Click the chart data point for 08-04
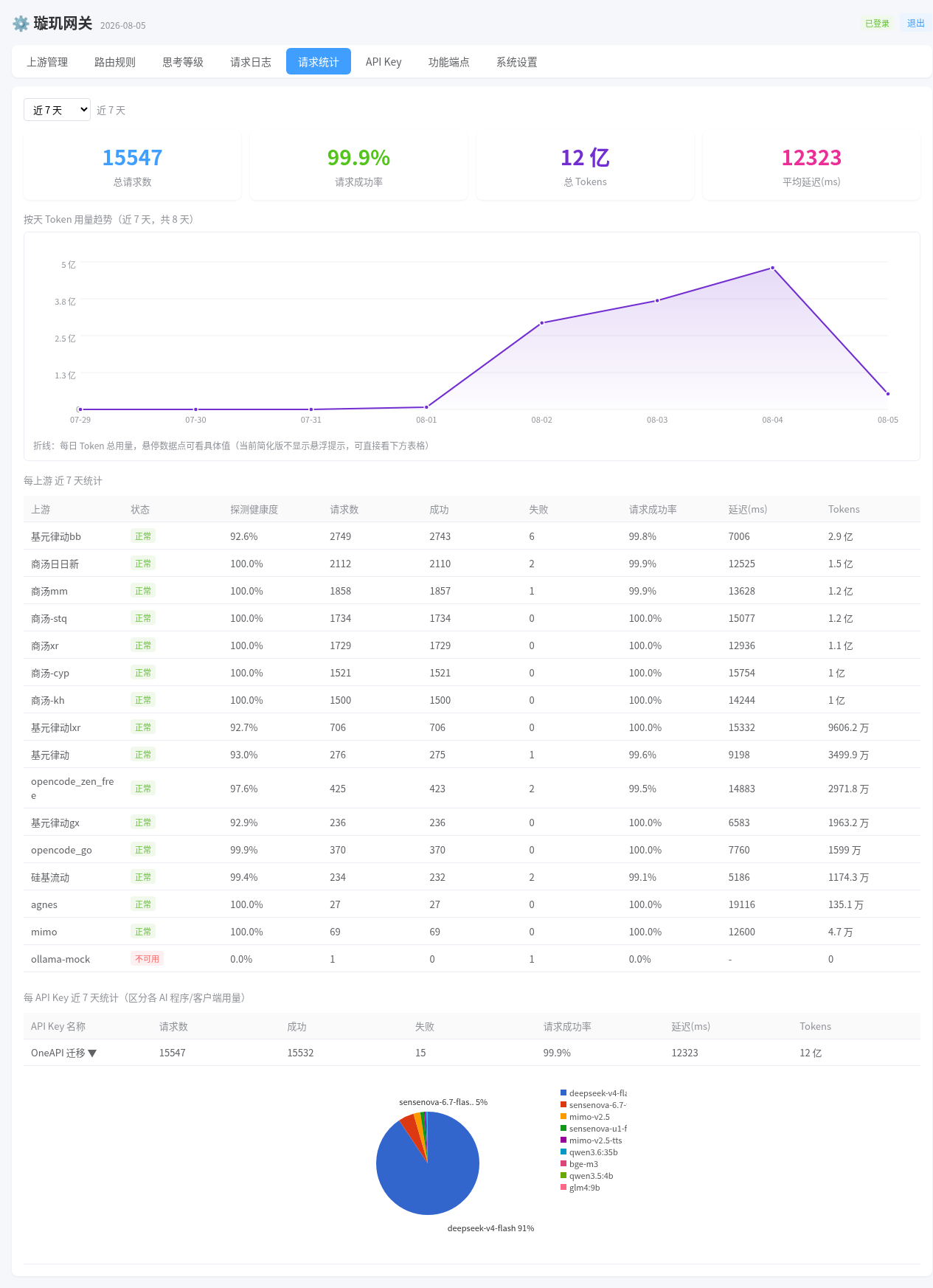 pyautogui.click(x=772, y=268)
